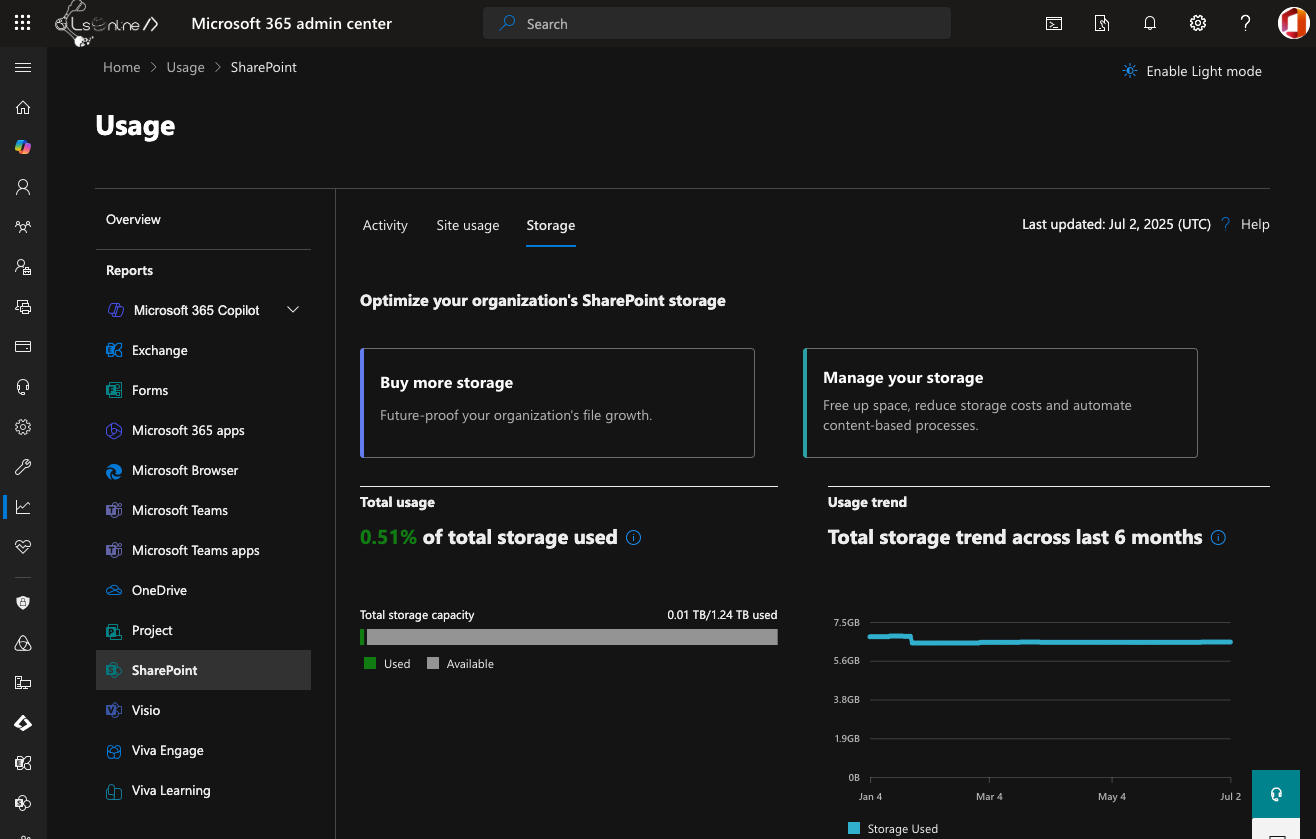This screenshot has width=1316, height=839.
Task: Select the Storage tab
Action: (x=551, y=225)
